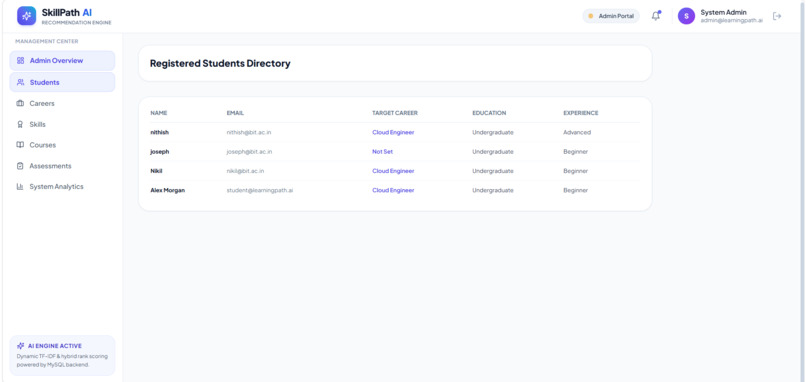Image resolution: width=806 pixels, height=382 pixels.
Task: Click the Students people icon
Action: tap(21, 82)
